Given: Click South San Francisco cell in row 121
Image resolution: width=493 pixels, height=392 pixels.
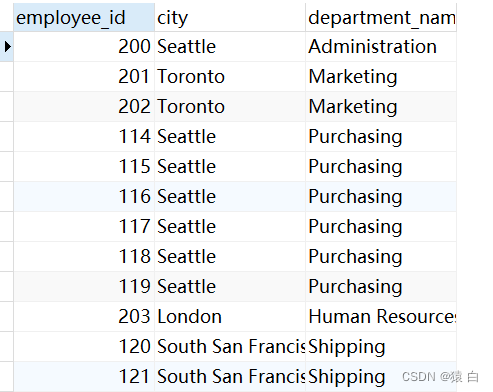Looking at the screenshot, I should click(x=230, y=377).
